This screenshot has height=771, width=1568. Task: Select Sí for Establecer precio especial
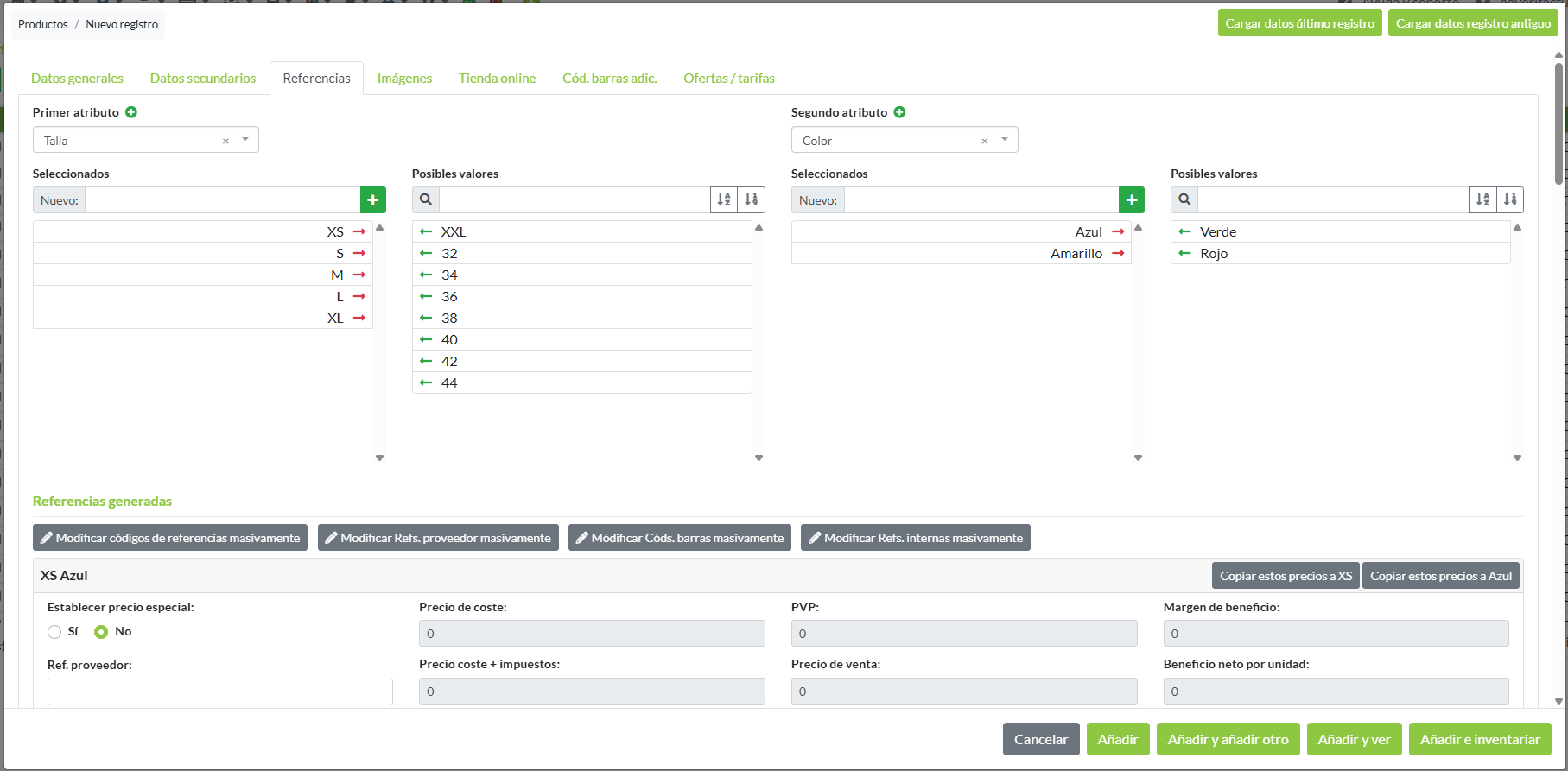pos(54,632)
